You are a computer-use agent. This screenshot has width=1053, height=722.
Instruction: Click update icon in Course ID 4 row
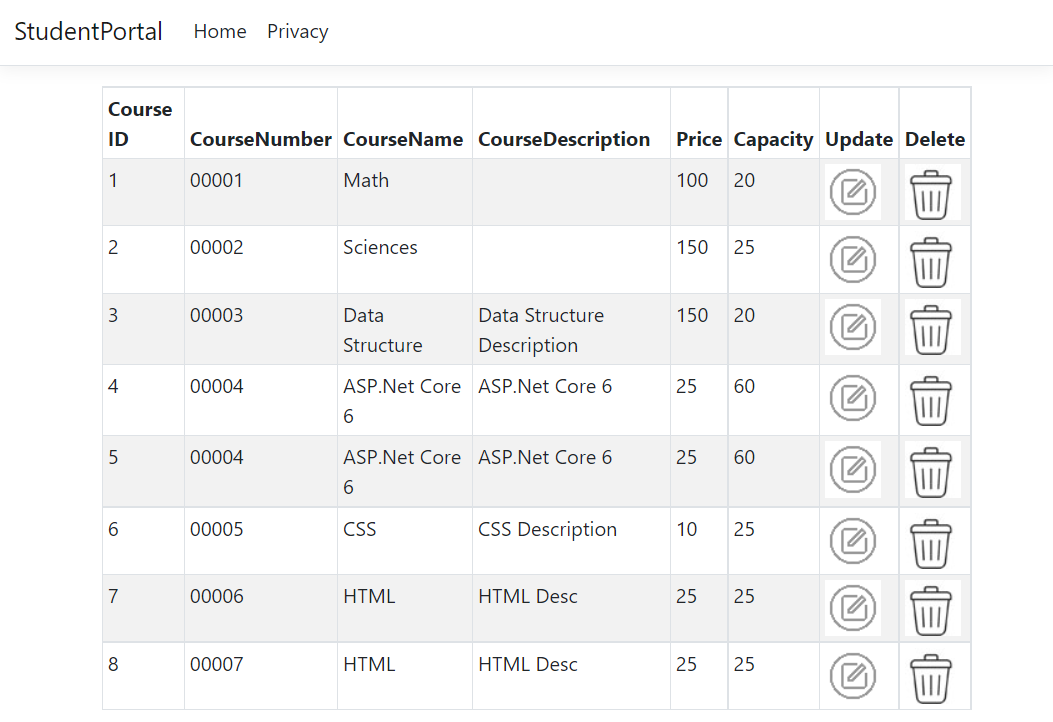click(853, 398)
